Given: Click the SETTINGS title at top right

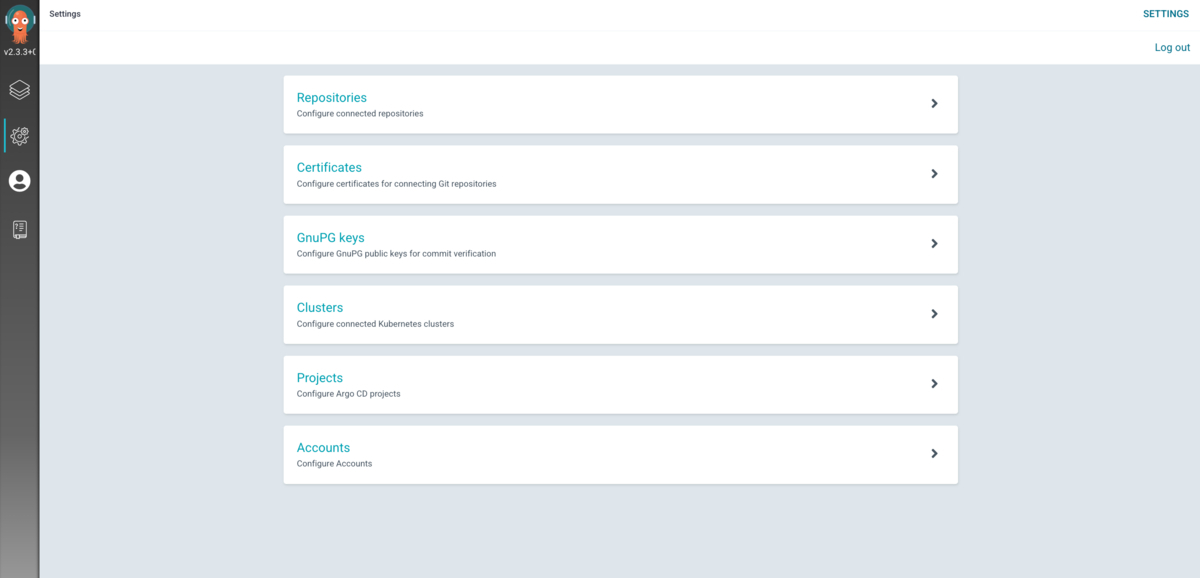Looking at the screenshot, I should pyautogui.click(x=1166, y=14).
